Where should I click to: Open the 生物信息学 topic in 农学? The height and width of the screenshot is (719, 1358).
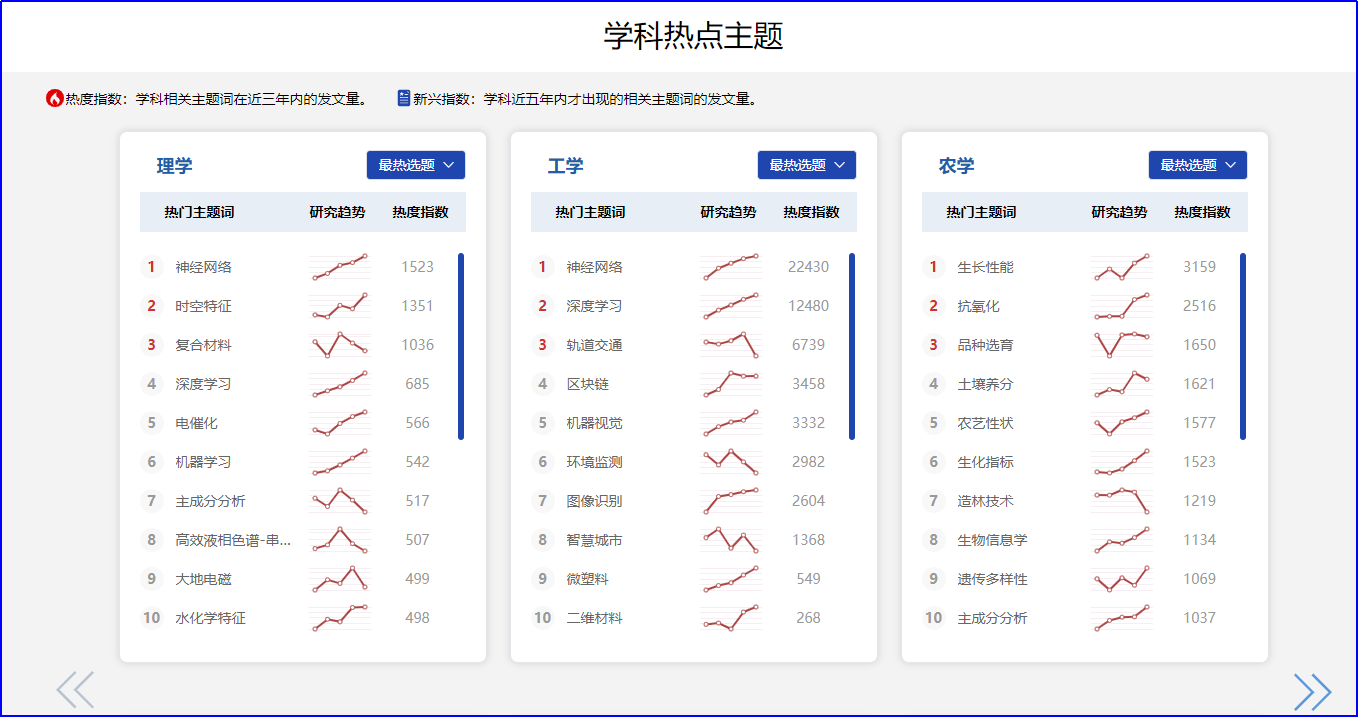click(x=992, y=540)
